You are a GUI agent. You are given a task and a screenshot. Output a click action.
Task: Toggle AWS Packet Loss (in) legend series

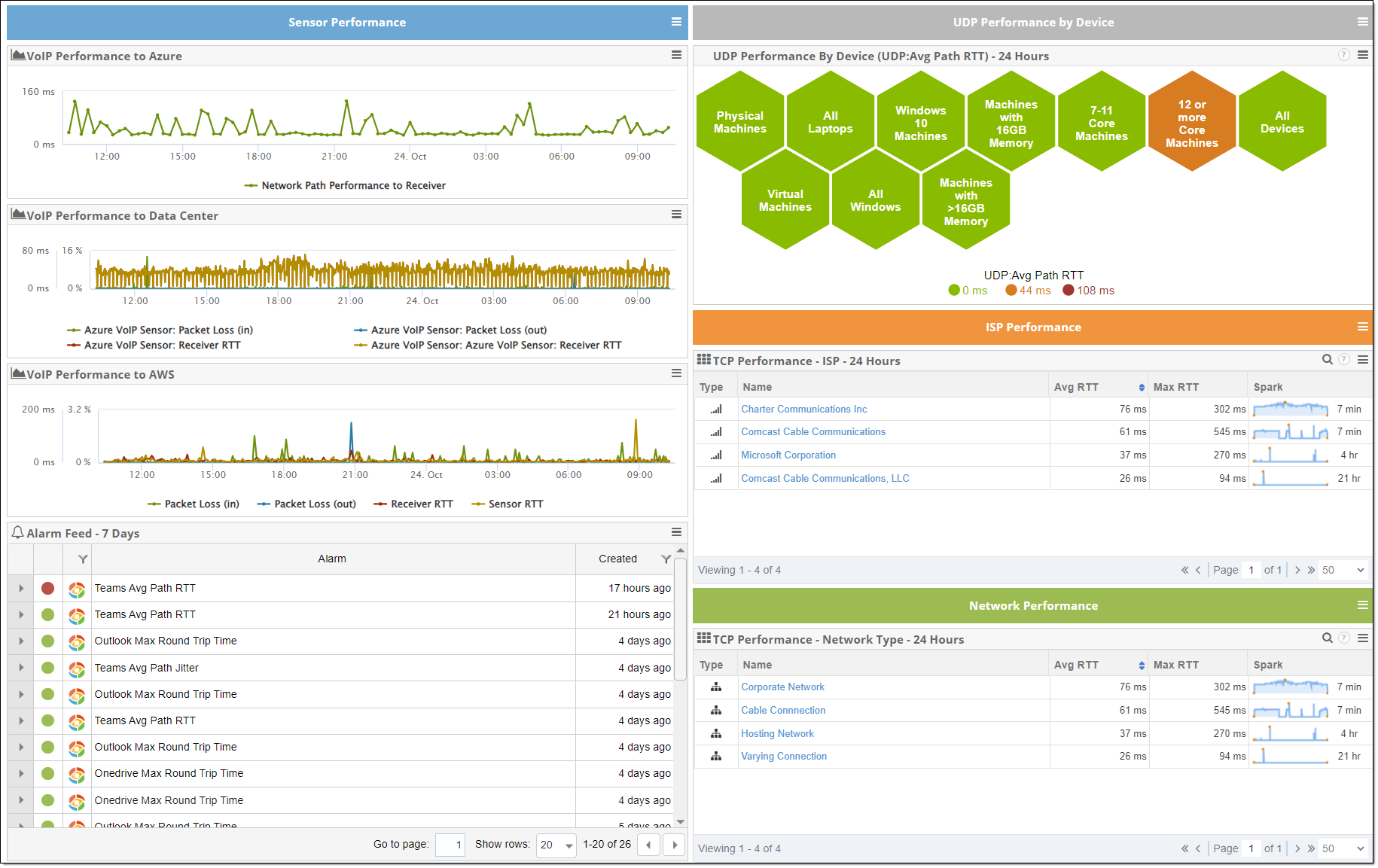(x=194, y=504)
